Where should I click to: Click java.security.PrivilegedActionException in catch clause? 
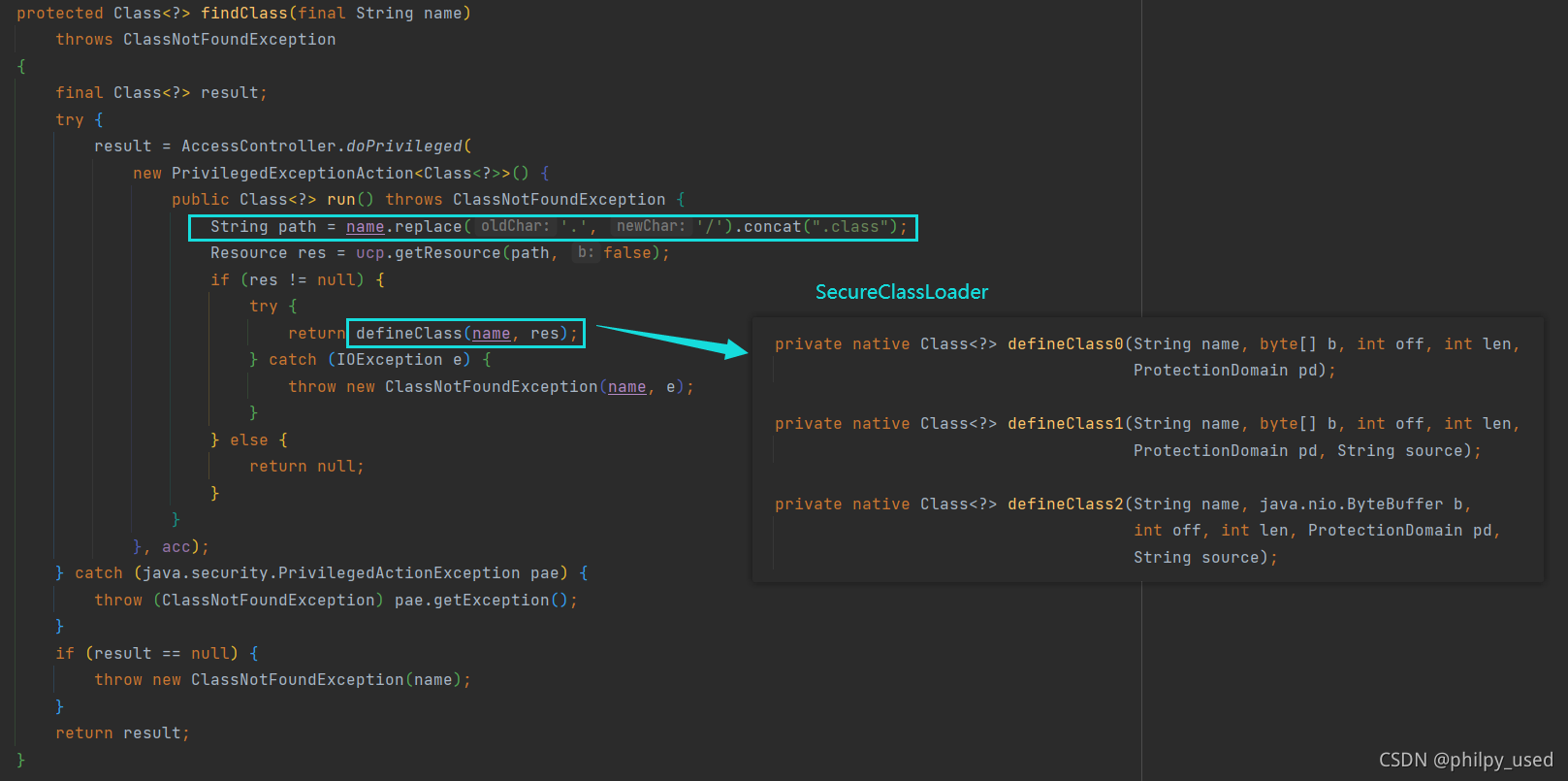(331, 572)
